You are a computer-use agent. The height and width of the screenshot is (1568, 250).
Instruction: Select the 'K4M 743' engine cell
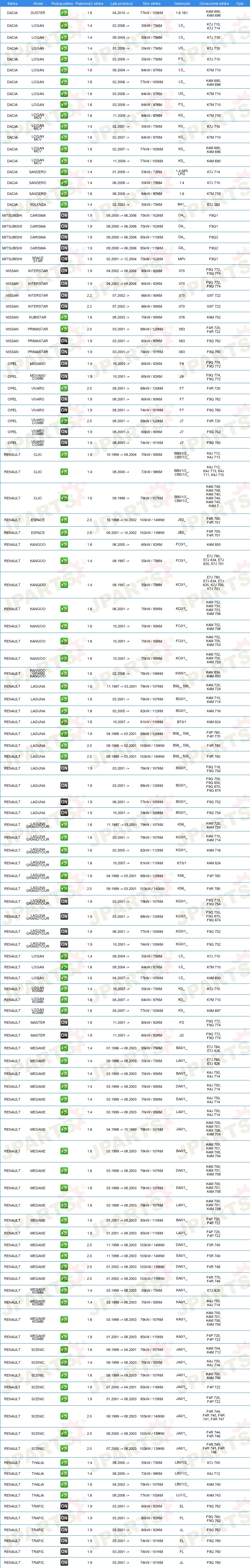(x=214, y=1495)
